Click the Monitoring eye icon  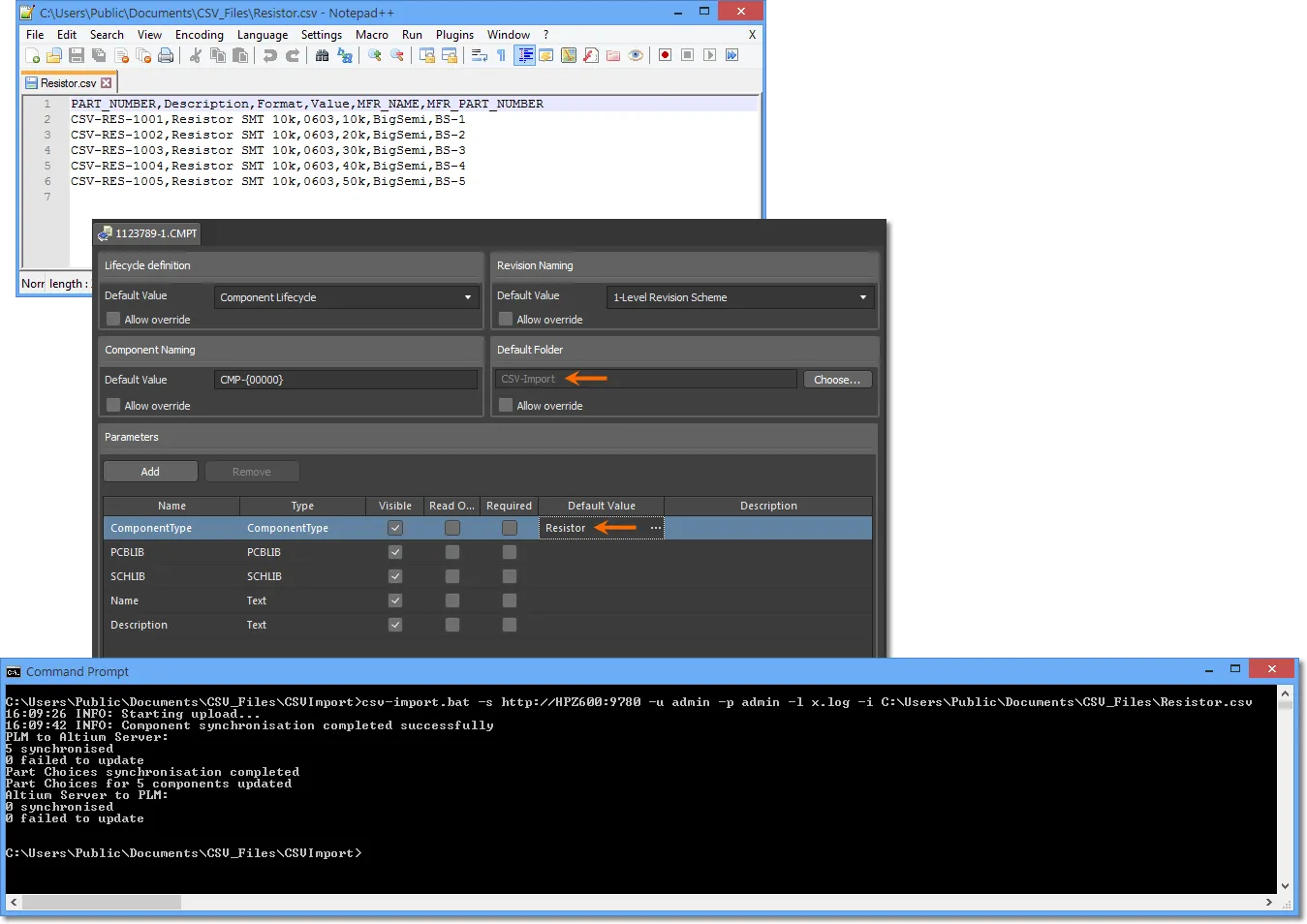point(636,55)
